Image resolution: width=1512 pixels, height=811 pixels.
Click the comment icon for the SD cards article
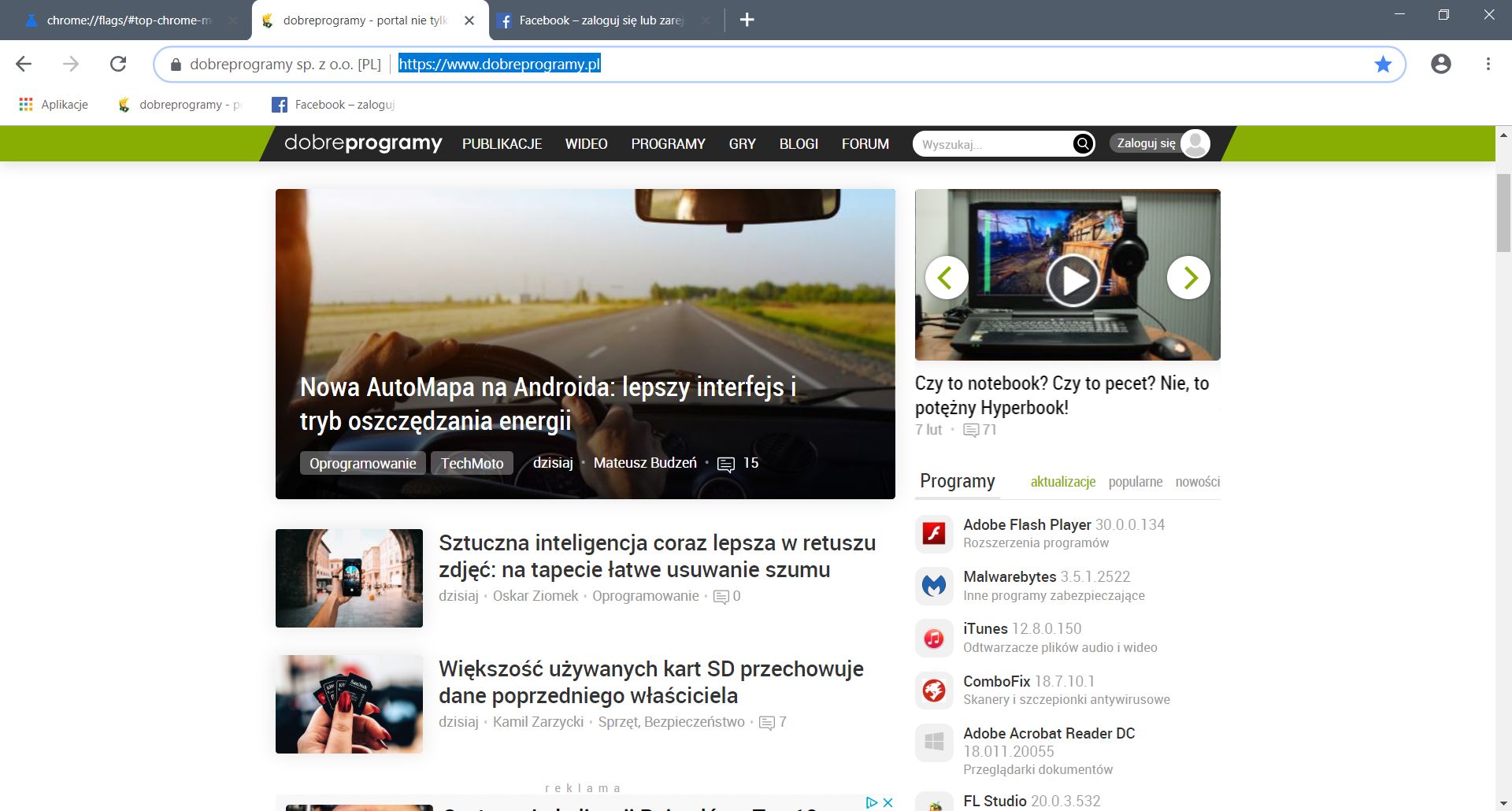[766, 723]
